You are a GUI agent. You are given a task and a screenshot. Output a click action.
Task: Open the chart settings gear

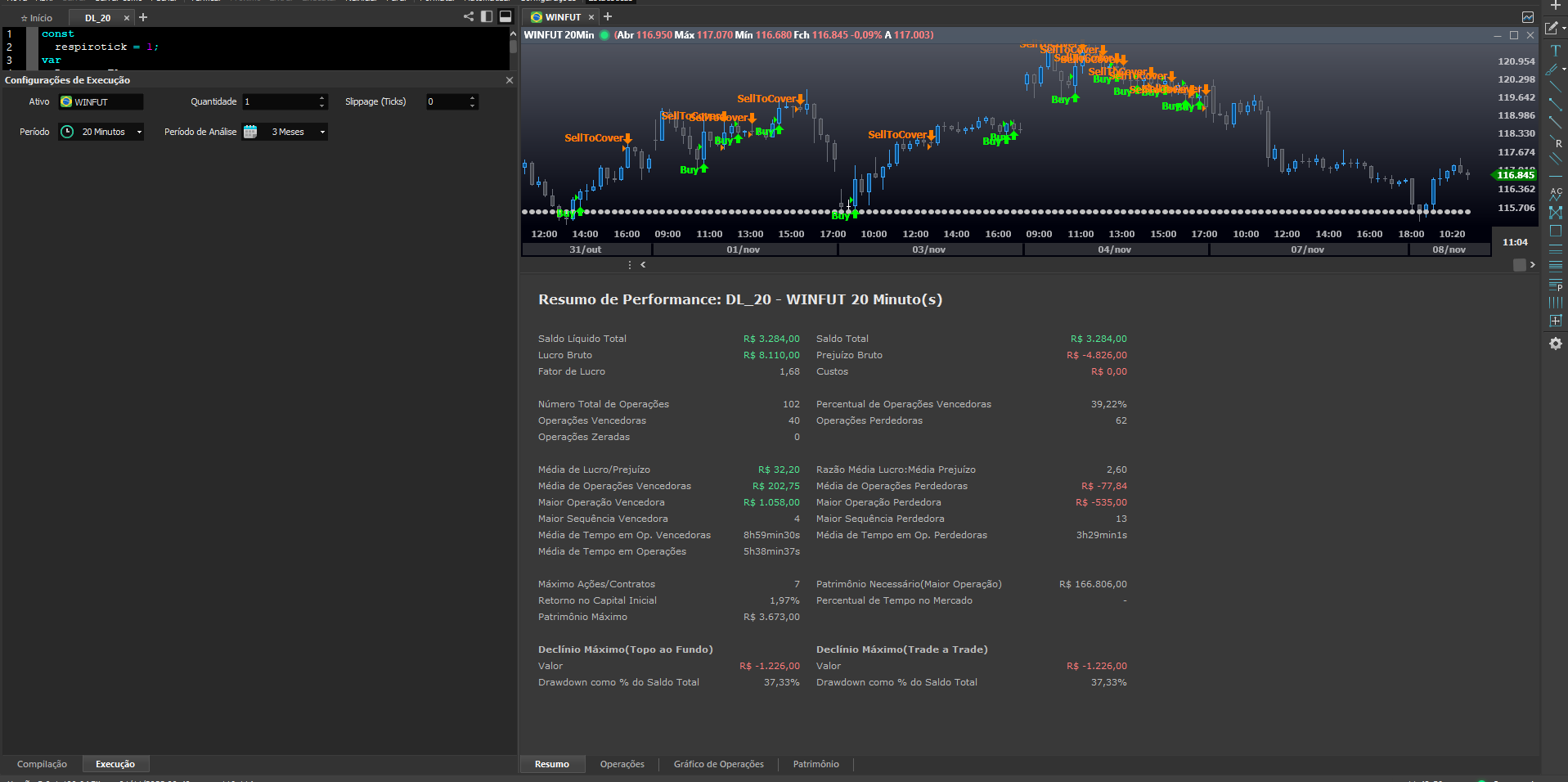(x=1555, y=344)
